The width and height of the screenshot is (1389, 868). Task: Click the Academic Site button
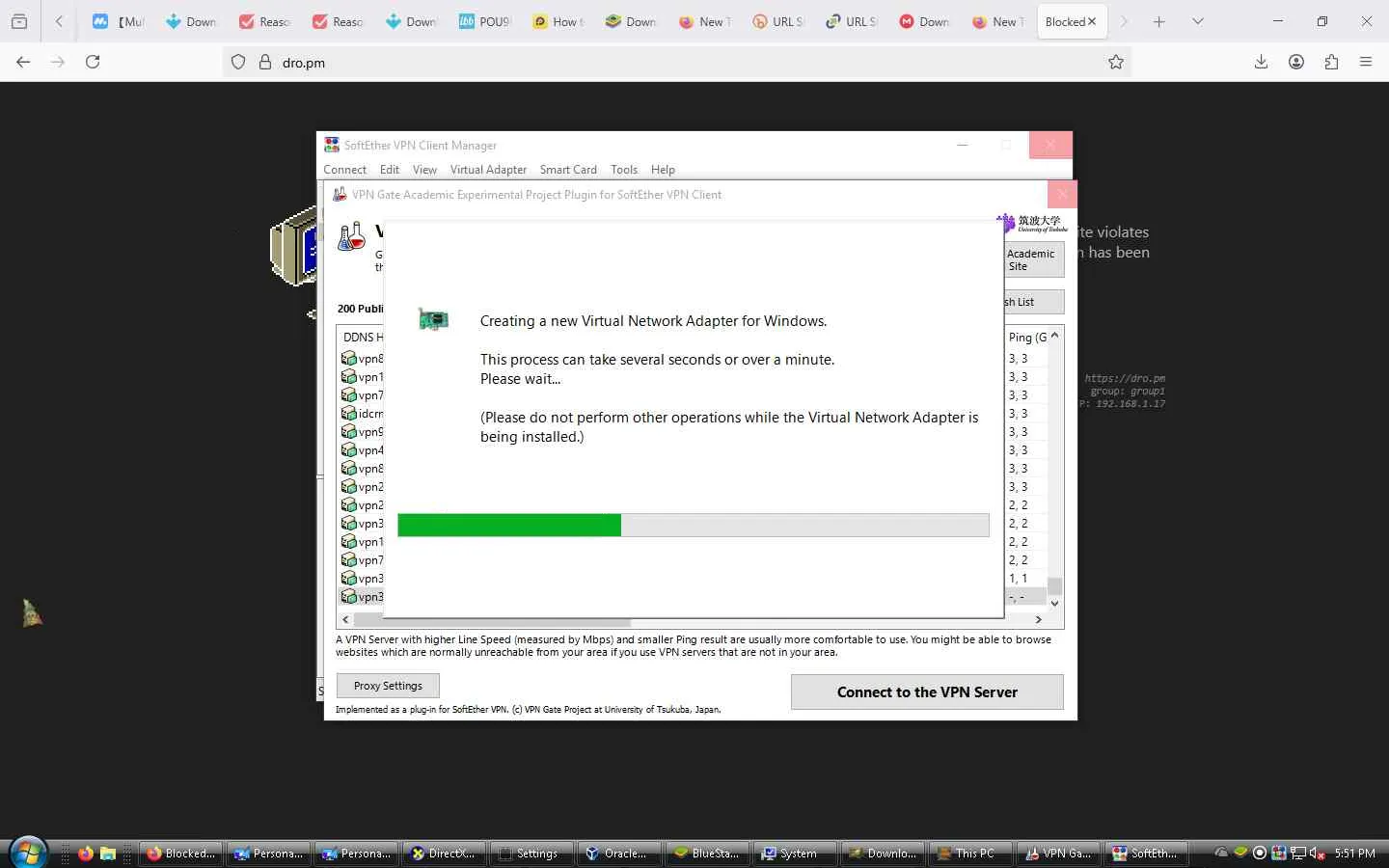coord(1034,259)
